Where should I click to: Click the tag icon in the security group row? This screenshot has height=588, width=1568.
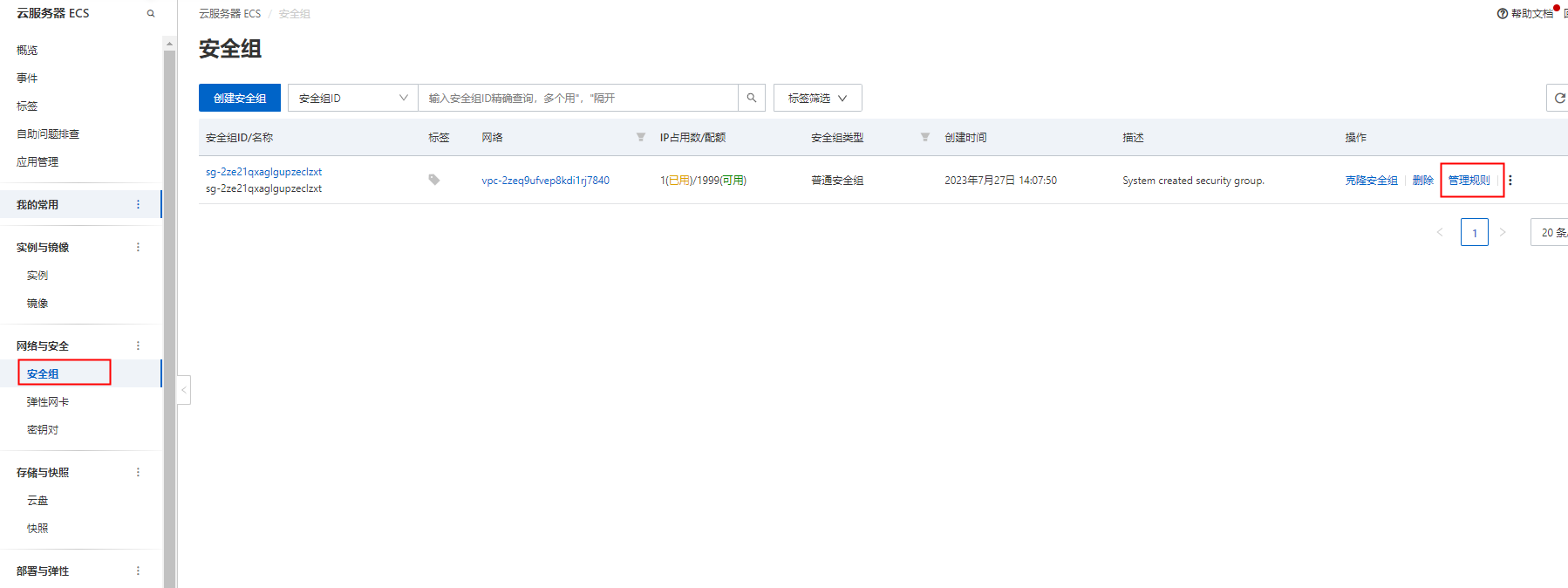tap(433, 180)
